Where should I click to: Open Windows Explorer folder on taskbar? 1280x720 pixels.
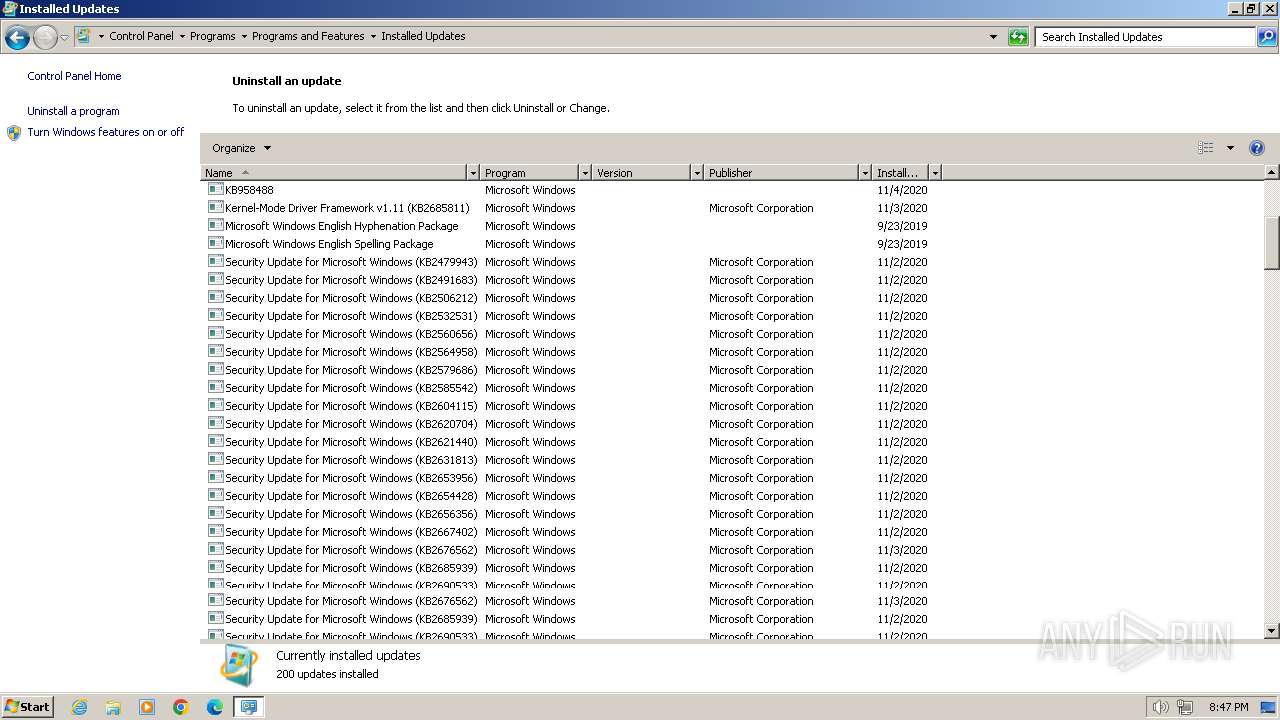point(113,707)
